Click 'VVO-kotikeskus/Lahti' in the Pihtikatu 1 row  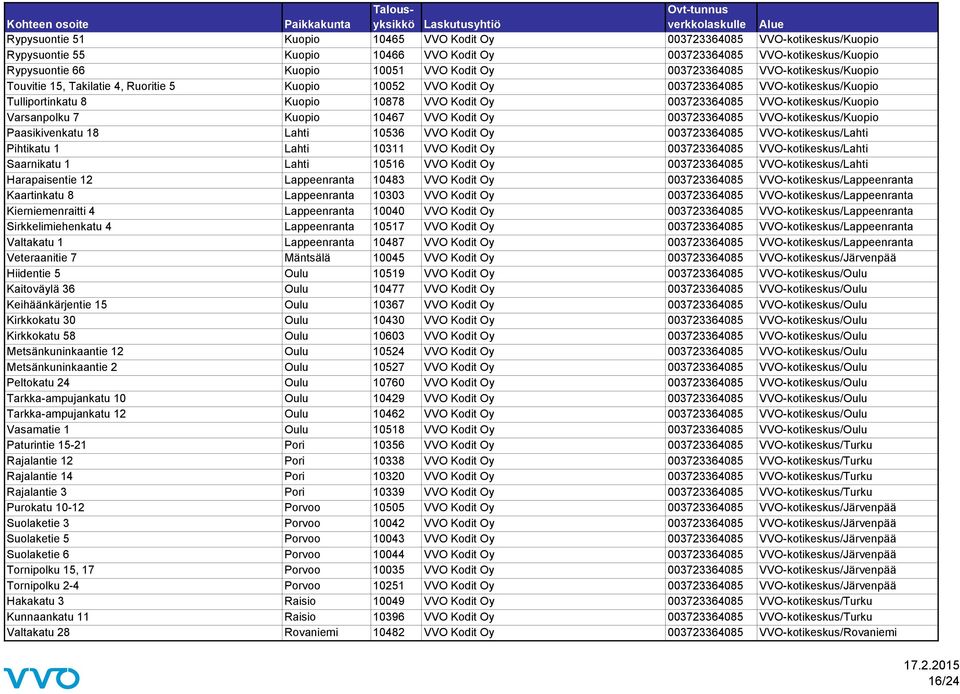[814, 149]
